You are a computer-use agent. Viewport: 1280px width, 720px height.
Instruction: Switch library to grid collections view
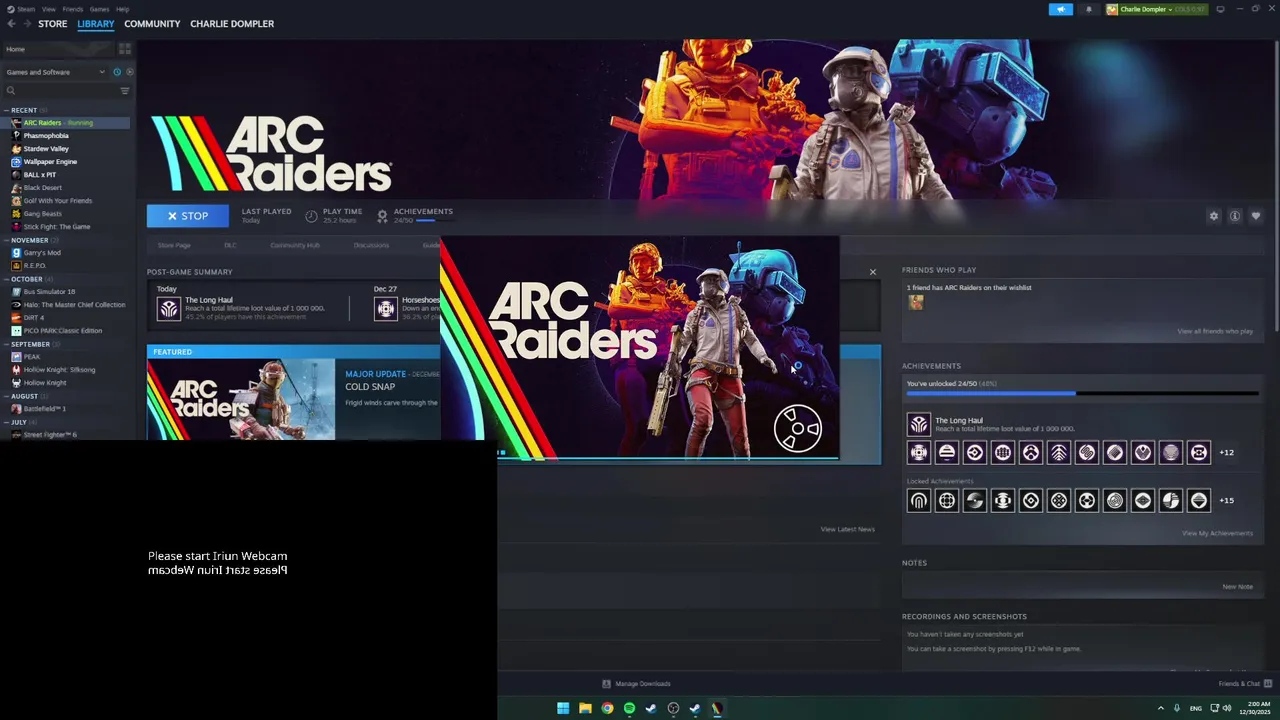click(125, 49)
